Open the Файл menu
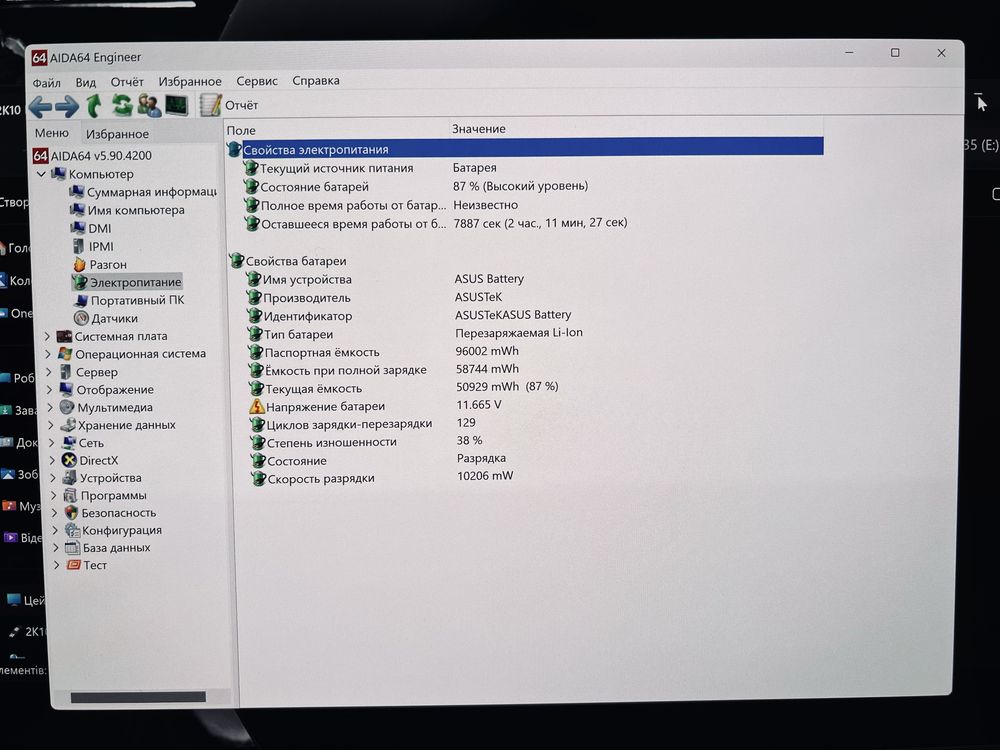Screen dimensions: 1000x750 [47, 83]
